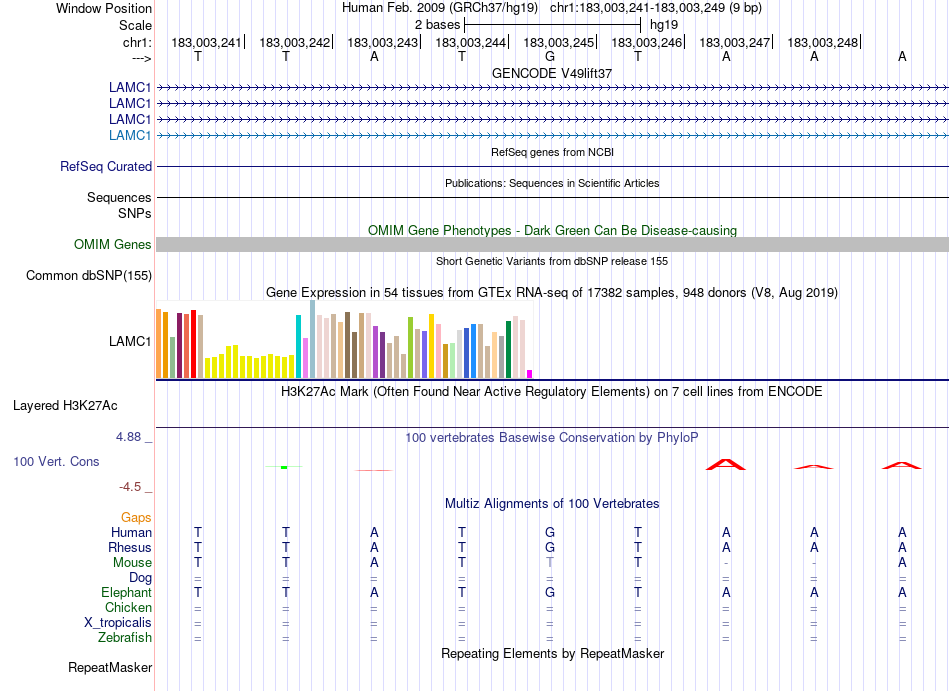950x691 pixels.
Task: Select the Dog alignment row label
Action: point(140,578)
